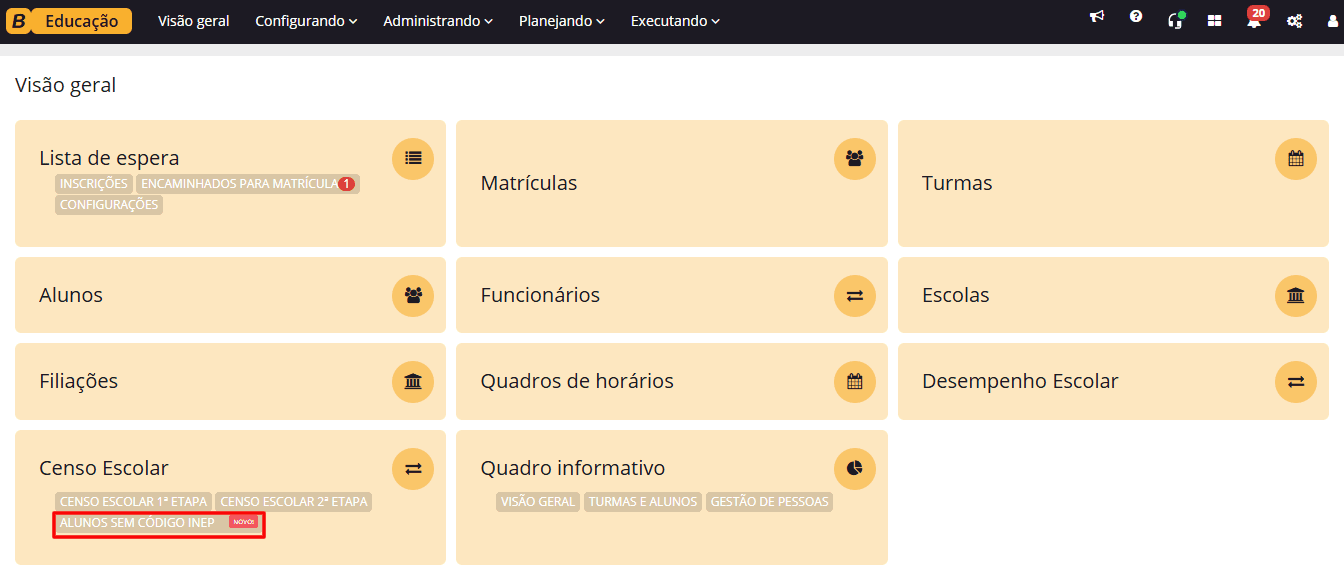Viewport: 1344px width, 571px height.
Task: Open the Filiações card
Action: pos(230,381)
